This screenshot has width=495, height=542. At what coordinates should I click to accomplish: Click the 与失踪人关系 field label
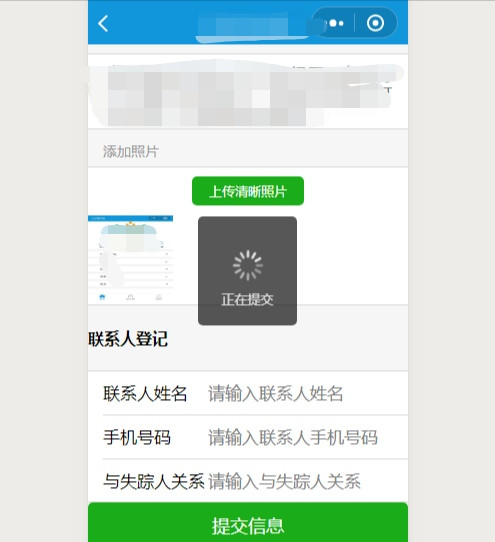pos(153,481)
